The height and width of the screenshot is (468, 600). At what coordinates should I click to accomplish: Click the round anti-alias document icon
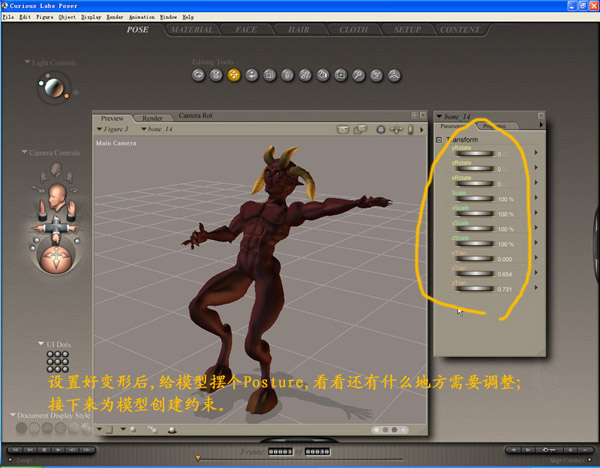pyautogui.click(x=380, y=130)
